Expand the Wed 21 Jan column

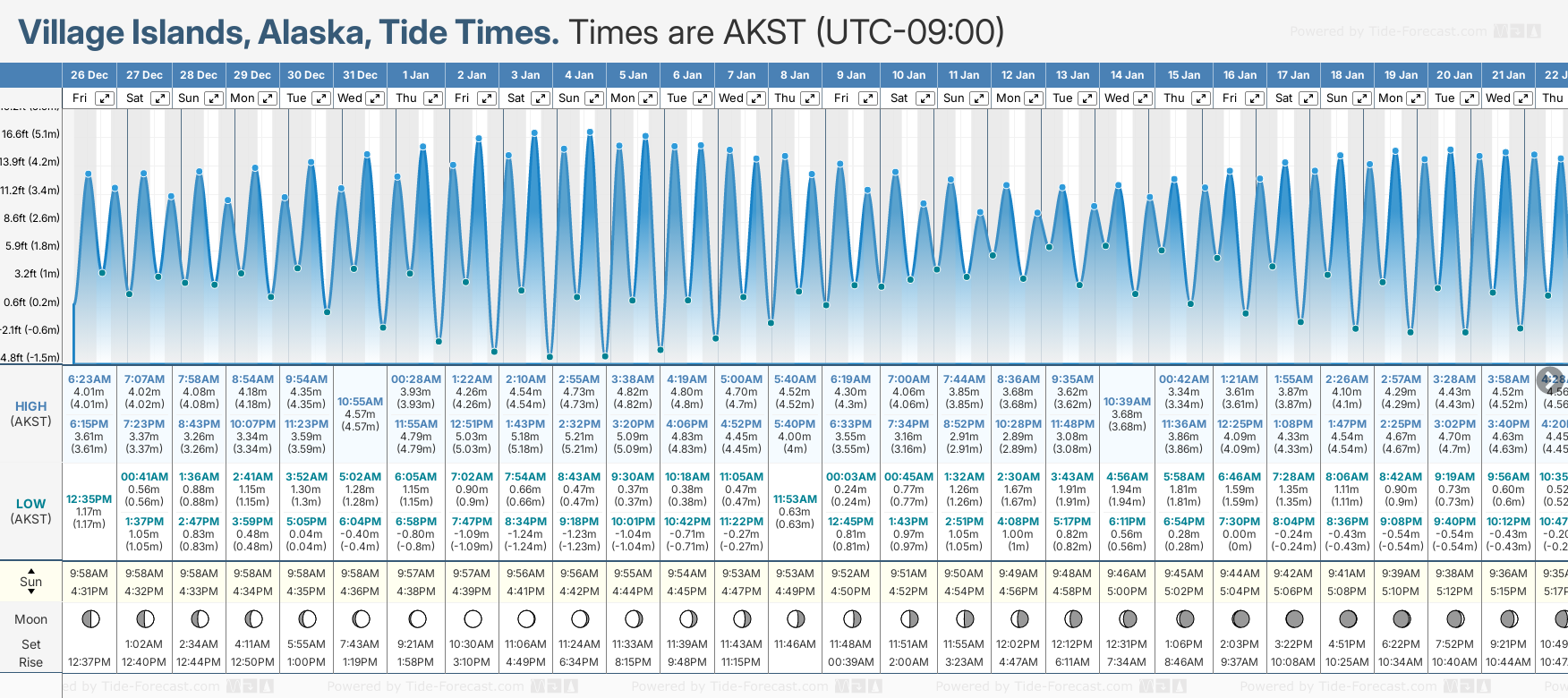pos(1522,98)
